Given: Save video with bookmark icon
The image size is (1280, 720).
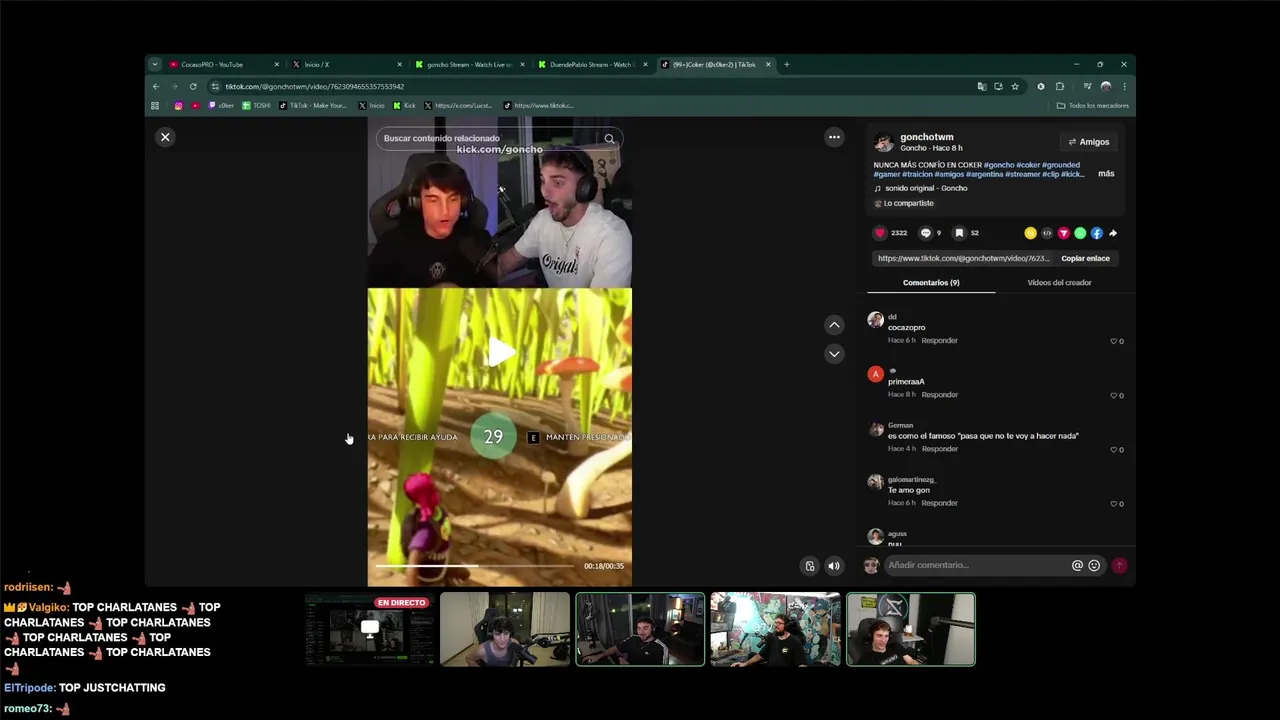Looking at the screenshot, I should coord(959,233).
